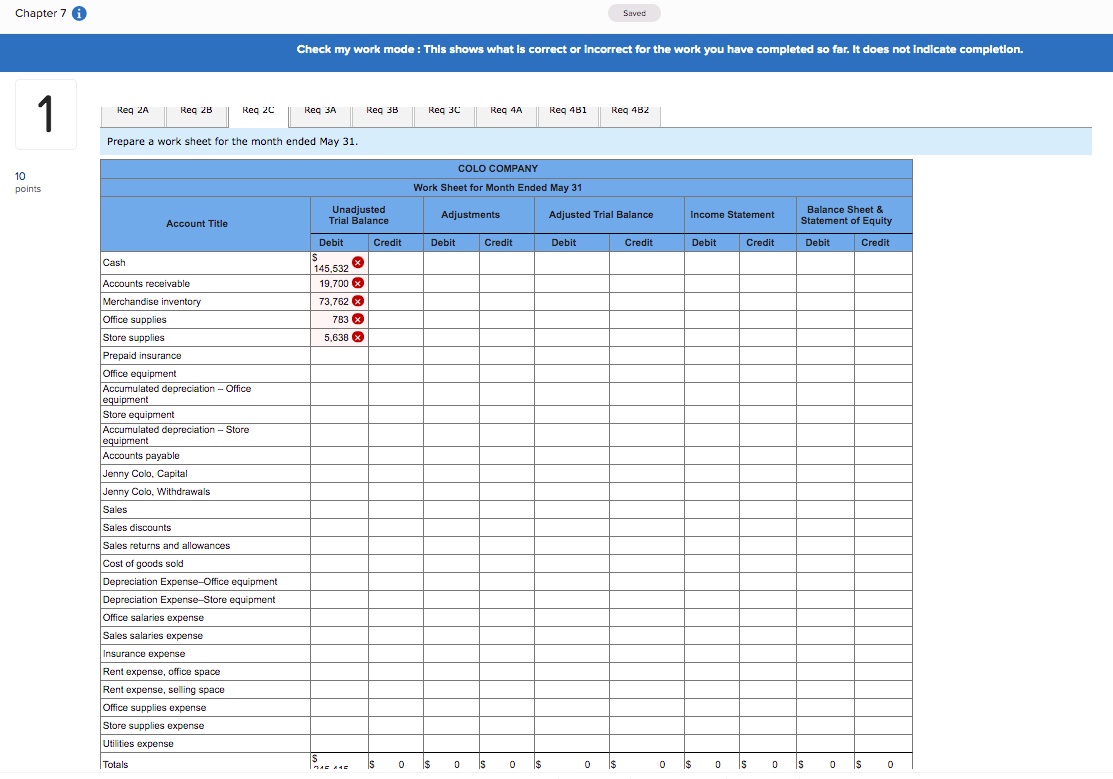Viewport: 1113px width, 779px height.
Task: Click the page number 1 box
Action: (x=46, y=114)
